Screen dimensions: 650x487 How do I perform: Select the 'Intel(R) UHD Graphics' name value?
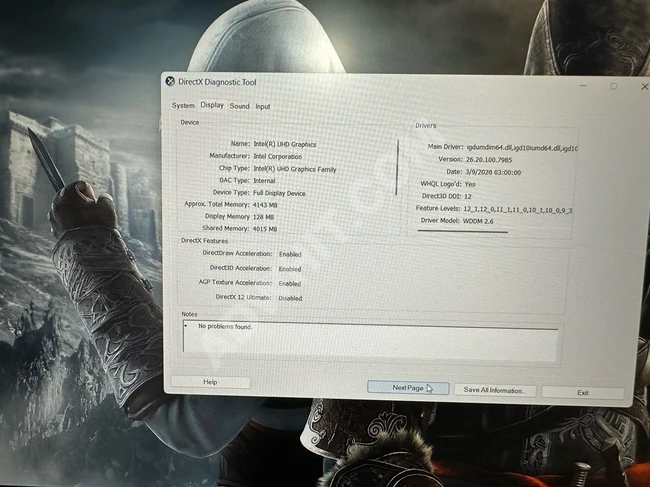(x=285, y=144)
